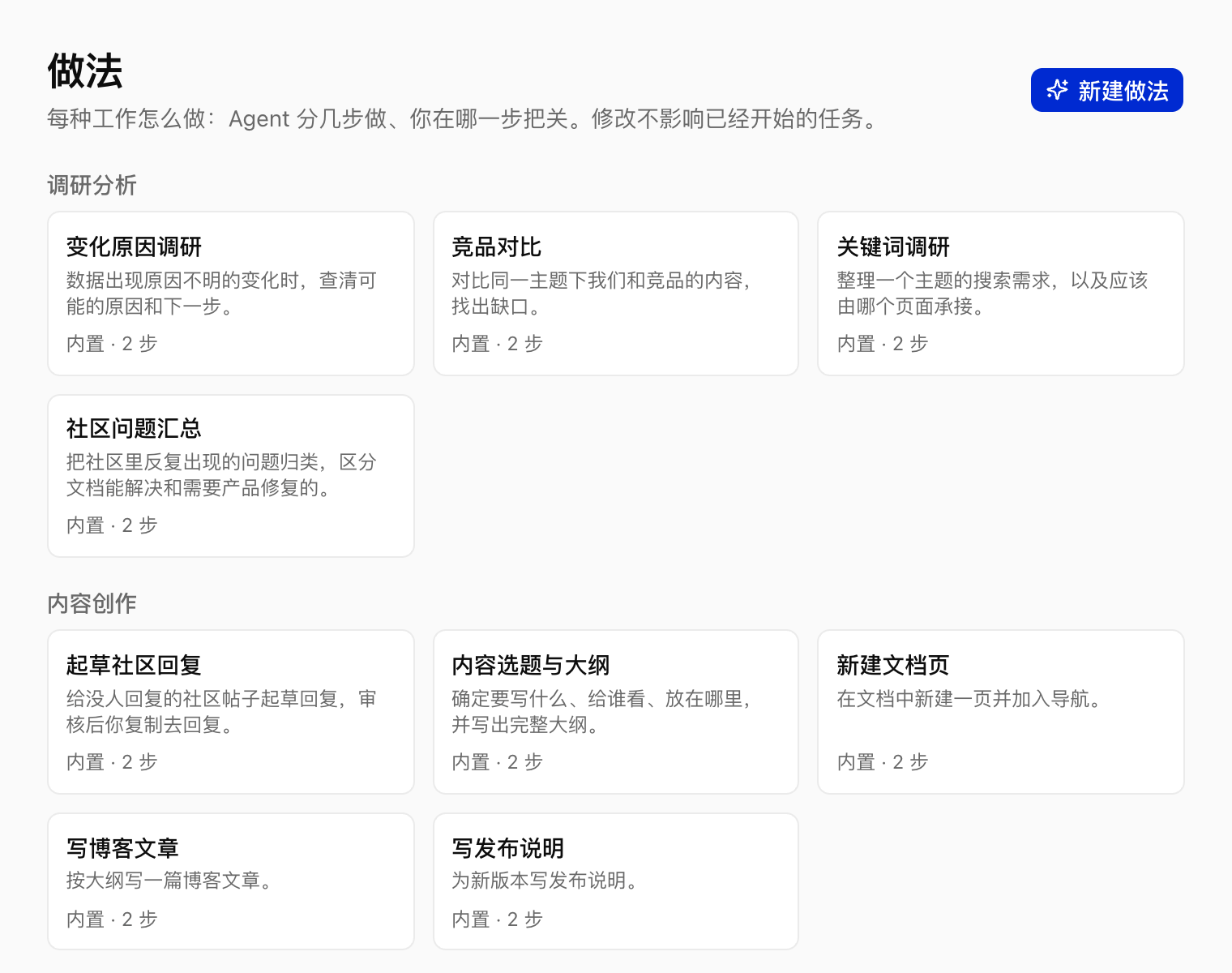Click the sparkle icon in 新建做法 button
The height and width of the screenshot is (973, 1232).
coord(1057,90)
